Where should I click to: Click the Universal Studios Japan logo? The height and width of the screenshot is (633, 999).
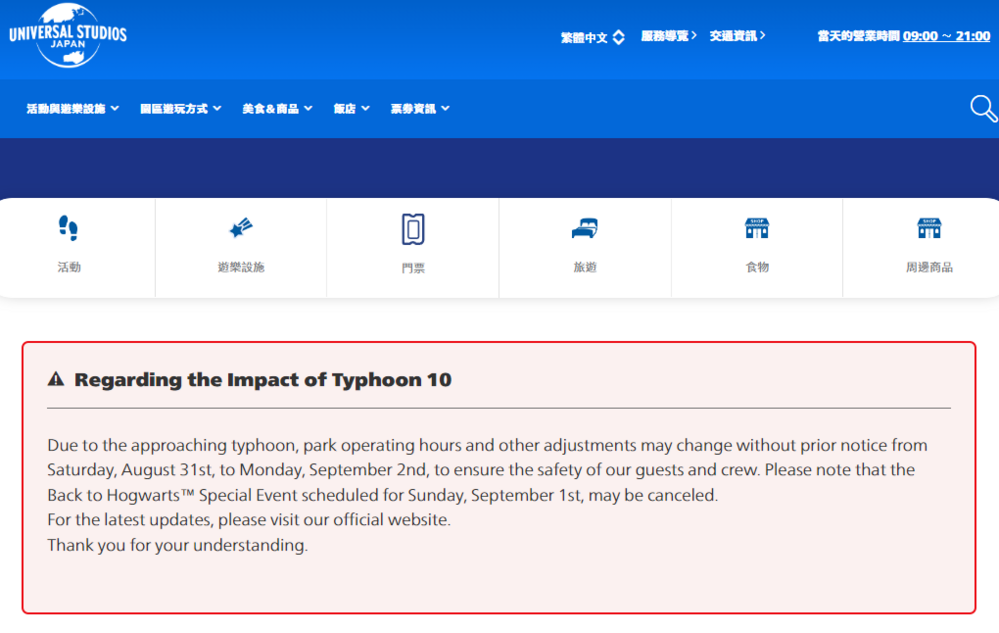(68, 36)
